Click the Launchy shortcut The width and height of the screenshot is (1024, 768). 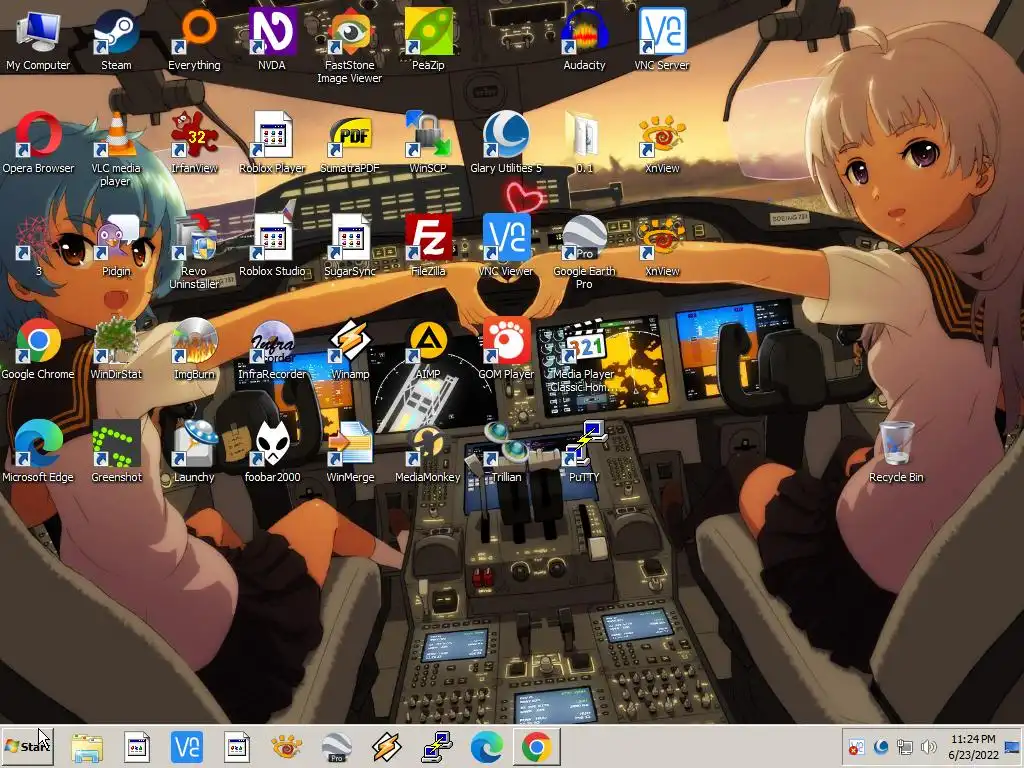[x=194, y=452]
